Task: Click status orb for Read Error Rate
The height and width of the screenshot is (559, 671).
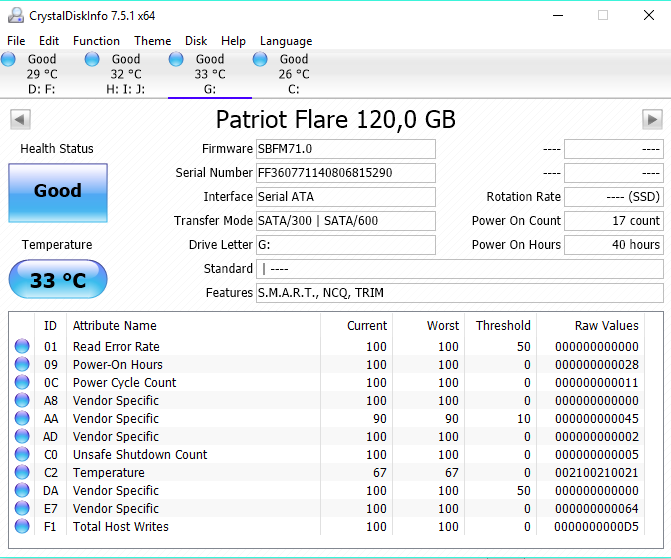Action: pyautogui.click(x=22, y=347)
